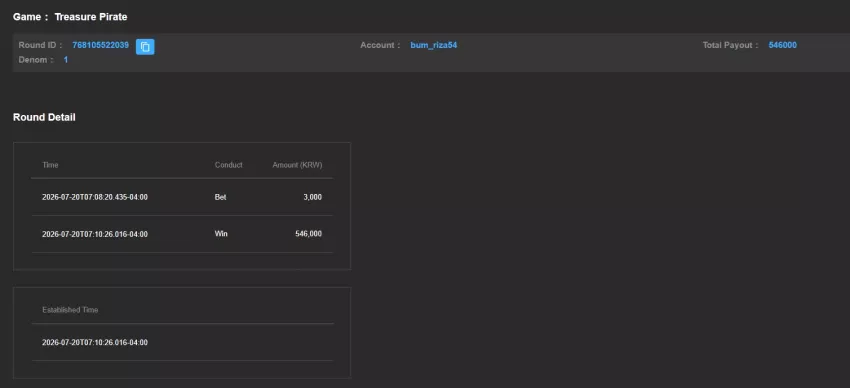The image size is (850, 388).
Task: Click the Round Detail heading
Action: point(44,117)
